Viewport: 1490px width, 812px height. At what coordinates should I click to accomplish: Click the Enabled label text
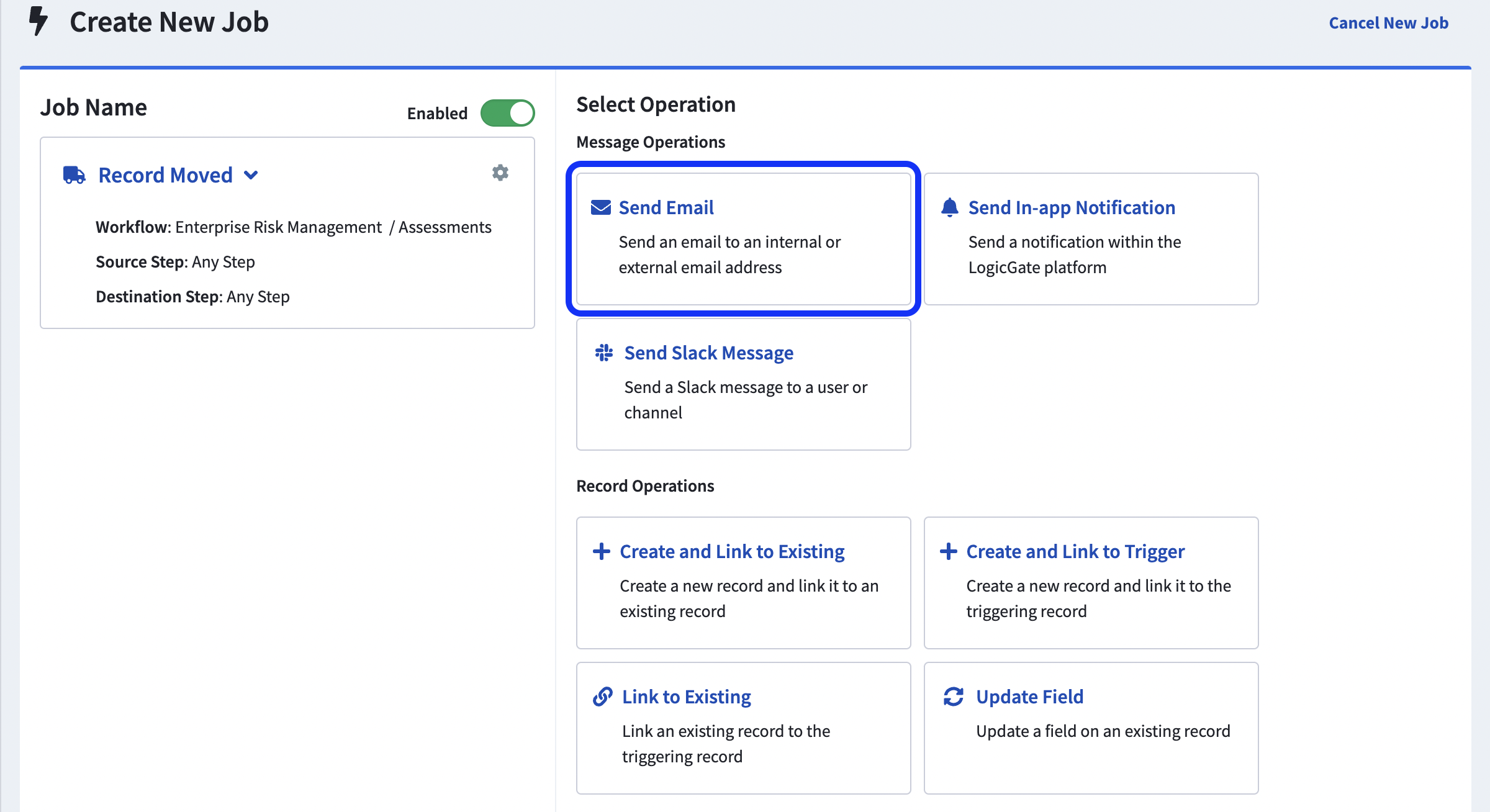tap(437, 114)
